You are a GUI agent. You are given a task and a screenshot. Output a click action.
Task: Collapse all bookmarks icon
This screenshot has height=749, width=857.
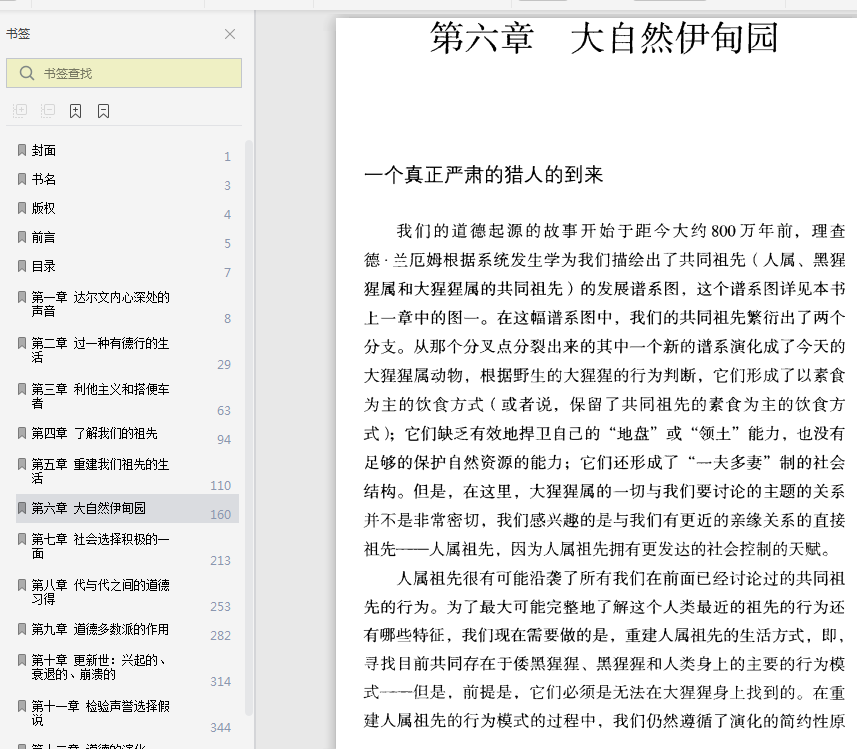(48, 111)
